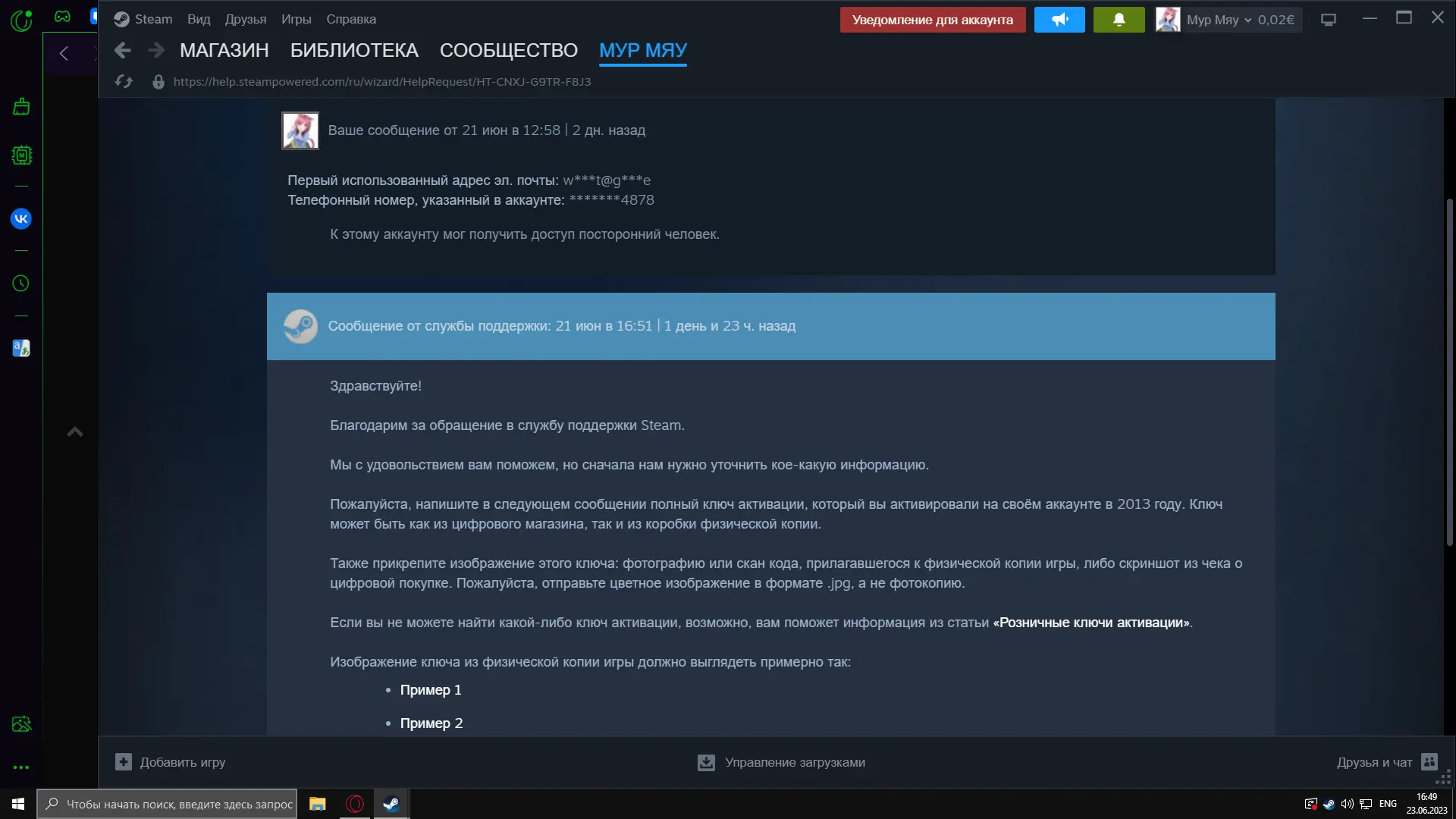The height and width of the screenshot is (819, 1456).
Task: Click the help page URL address
Action: 382,82
